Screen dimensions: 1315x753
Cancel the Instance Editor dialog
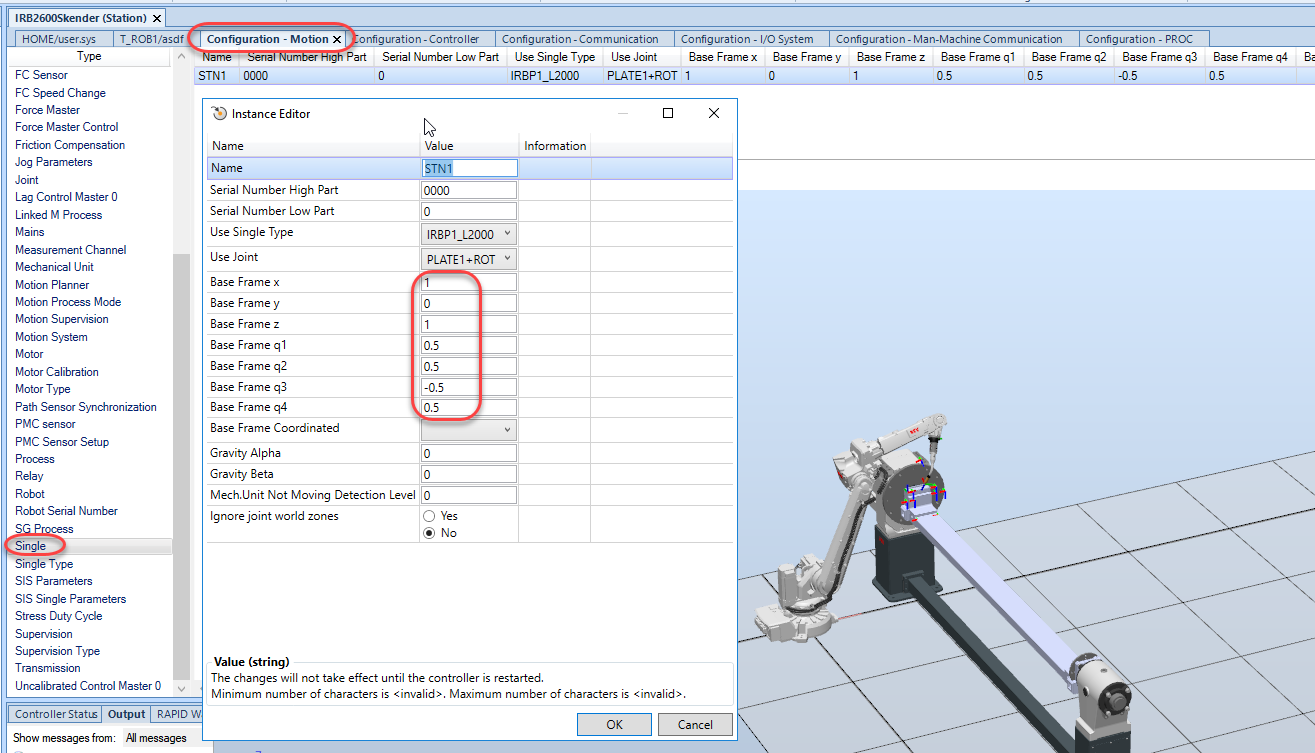pos(695,725)
